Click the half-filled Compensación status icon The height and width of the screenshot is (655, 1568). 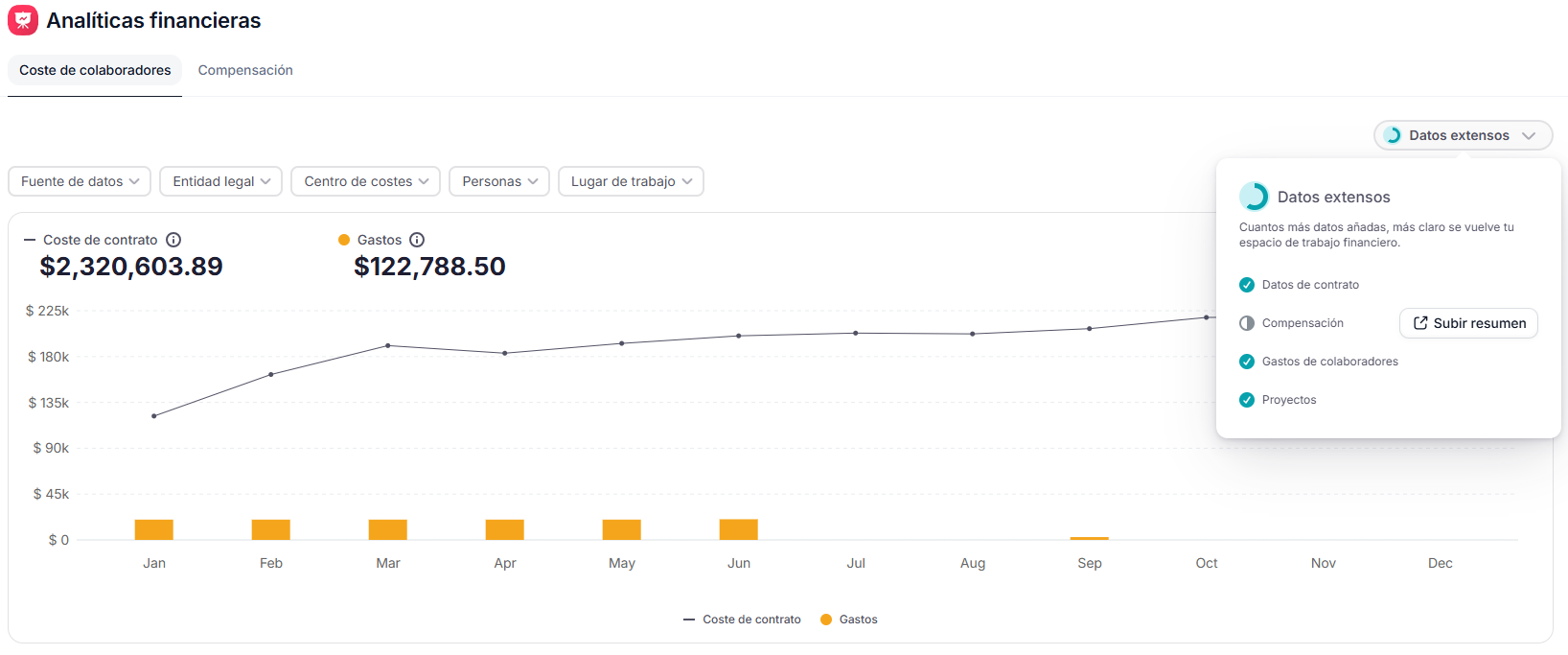pyautogui.click(x=1247, y=323)
